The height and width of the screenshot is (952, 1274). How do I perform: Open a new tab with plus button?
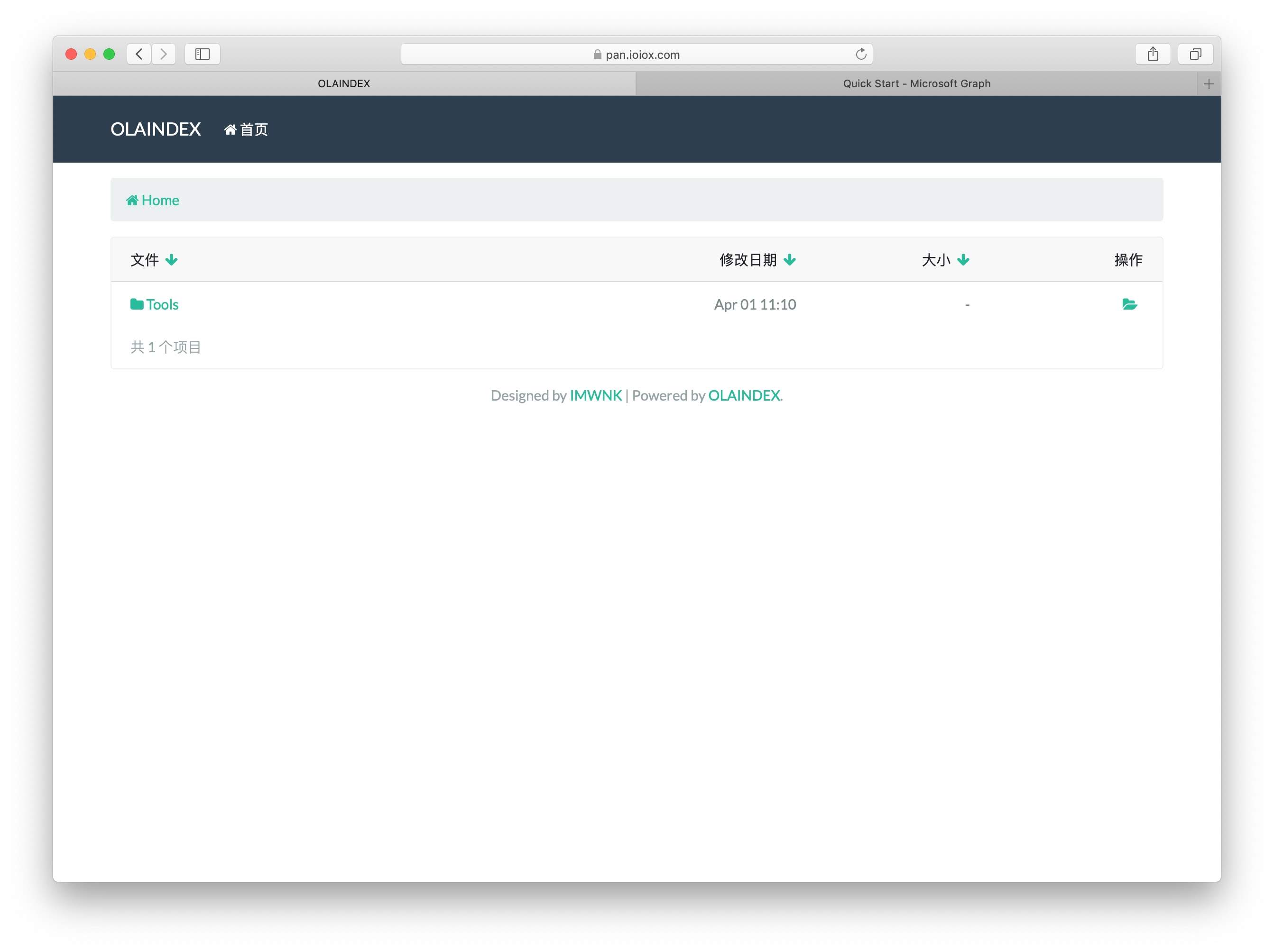(x=1209, y=84)
